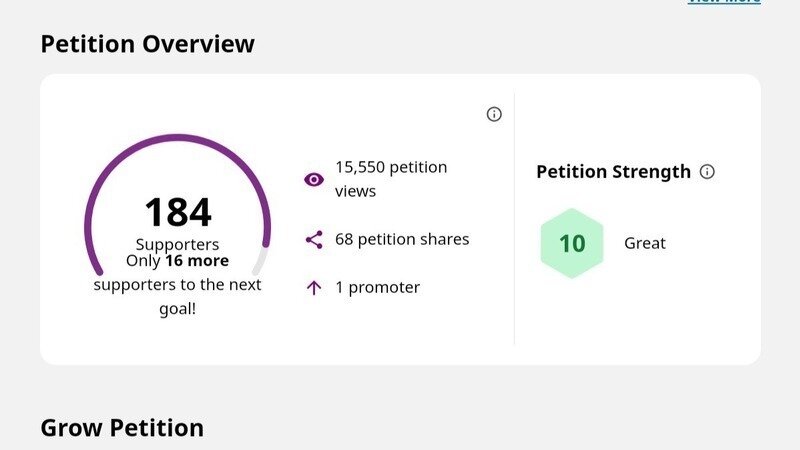Image resolution: width=800 pixels, height=450 pixels.
Task: Click the green hexagon score badge
Action: 572,243
